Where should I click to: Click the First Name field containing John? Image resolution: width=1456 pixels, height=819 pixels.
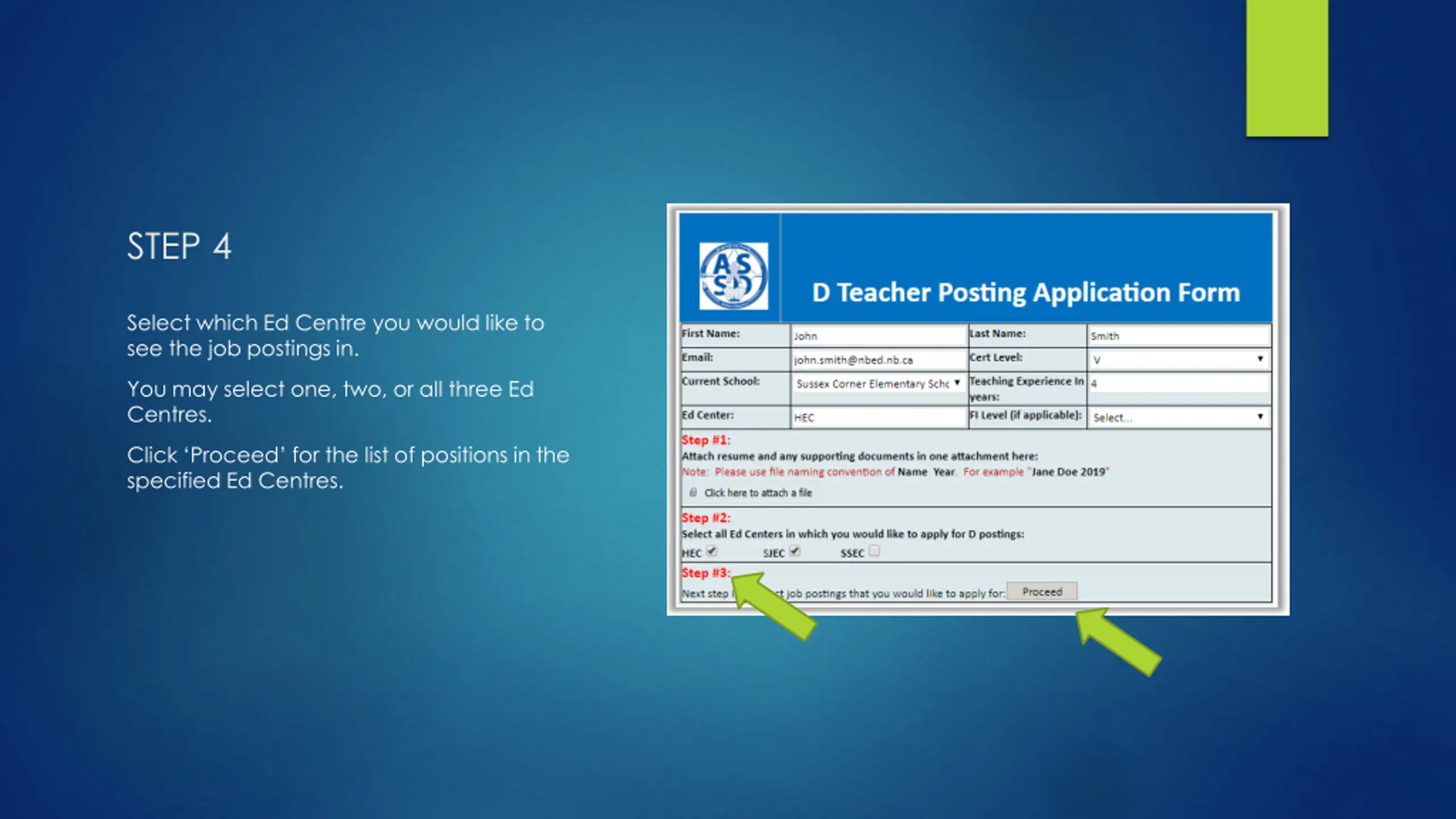pos(878,336)
